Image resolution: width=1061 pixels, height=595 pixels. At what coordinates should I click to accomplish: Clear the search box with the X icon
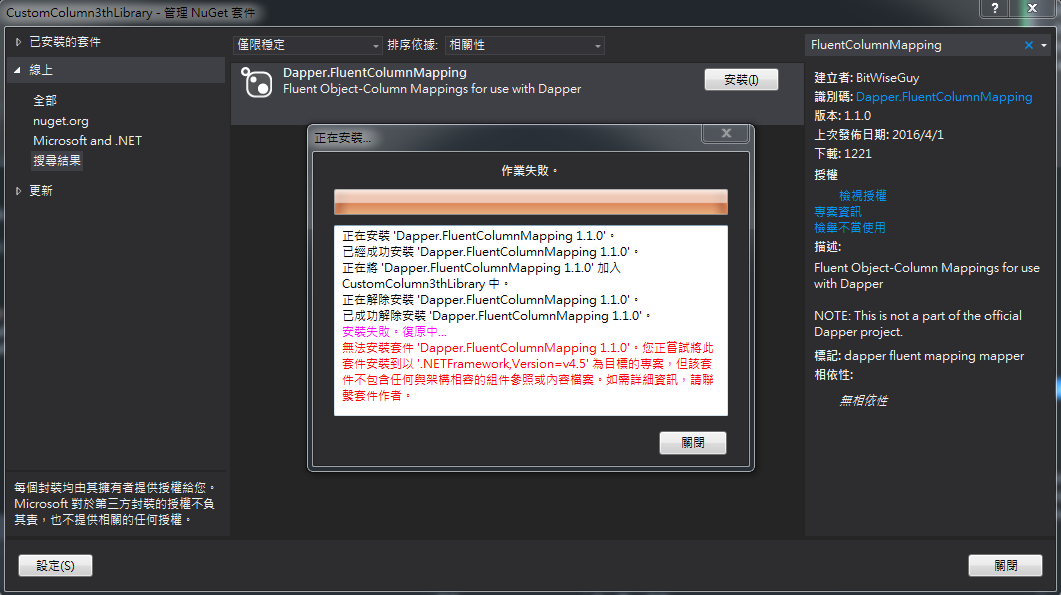(1029, 45)
